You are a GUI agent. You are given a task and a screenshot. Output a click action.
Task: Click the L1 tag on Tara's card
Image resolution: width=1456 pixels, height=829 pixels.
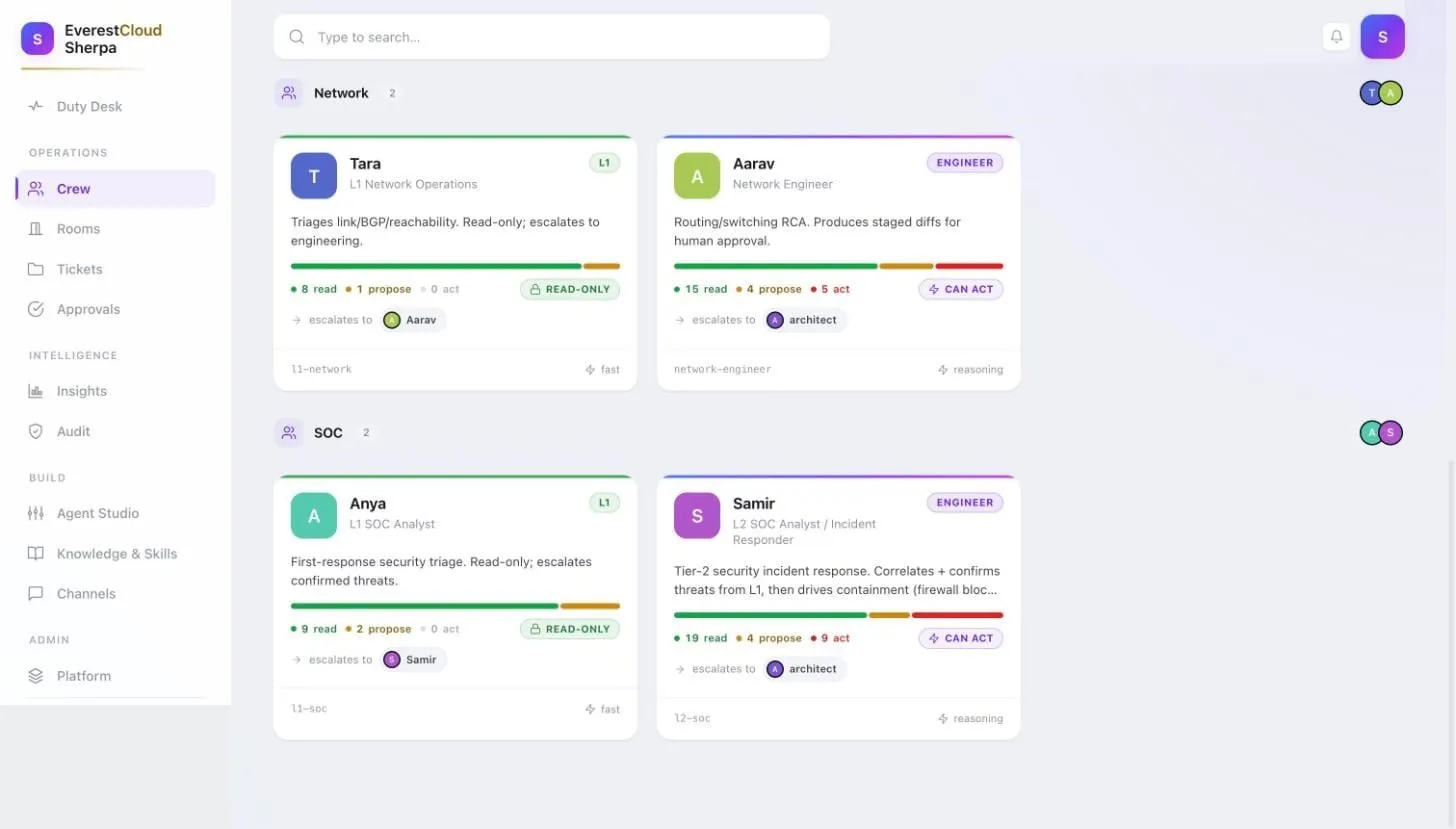(604, 163)
